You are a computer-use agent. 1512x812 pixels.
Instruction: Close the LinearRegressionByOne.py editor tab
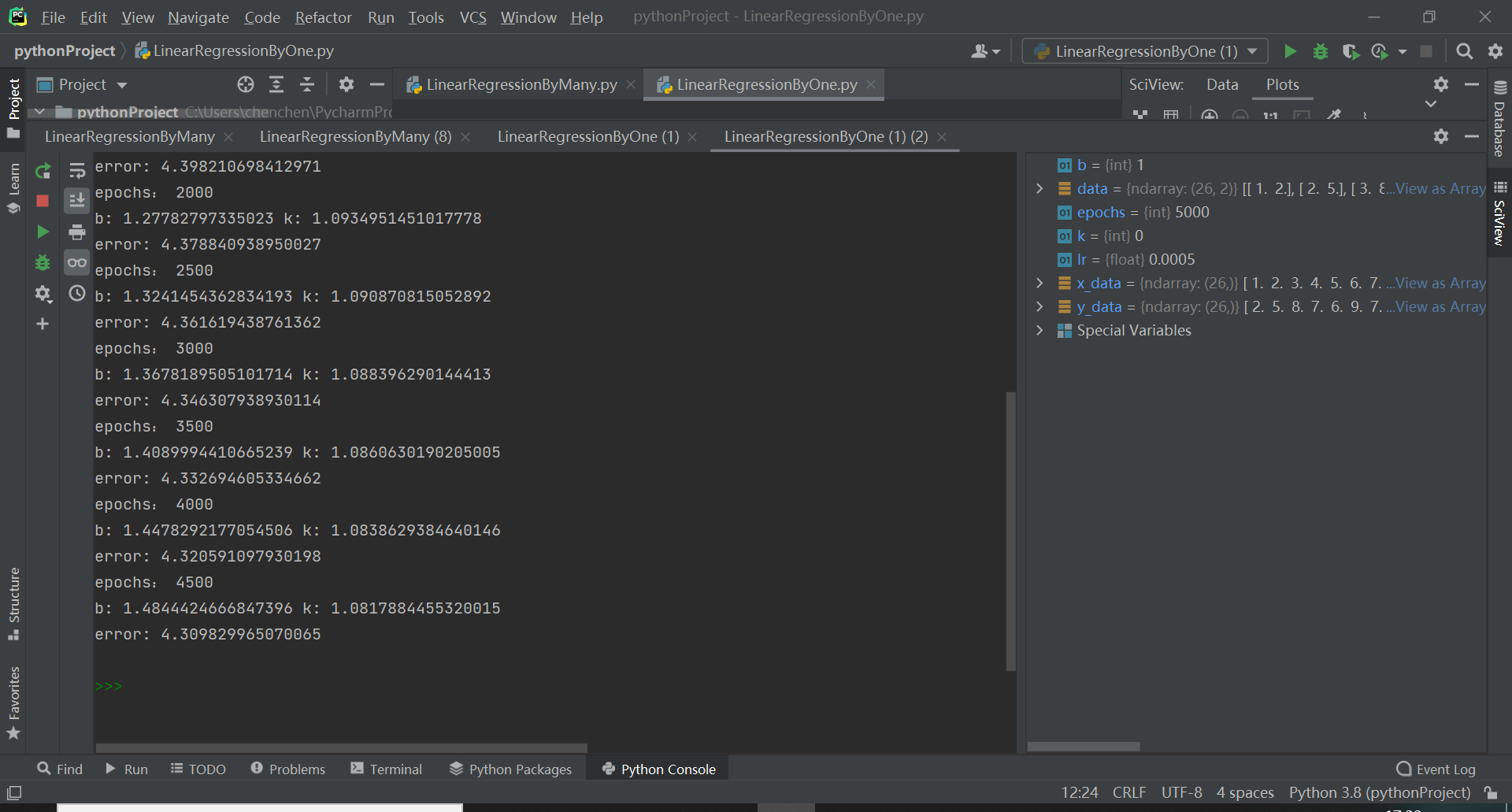871,84
